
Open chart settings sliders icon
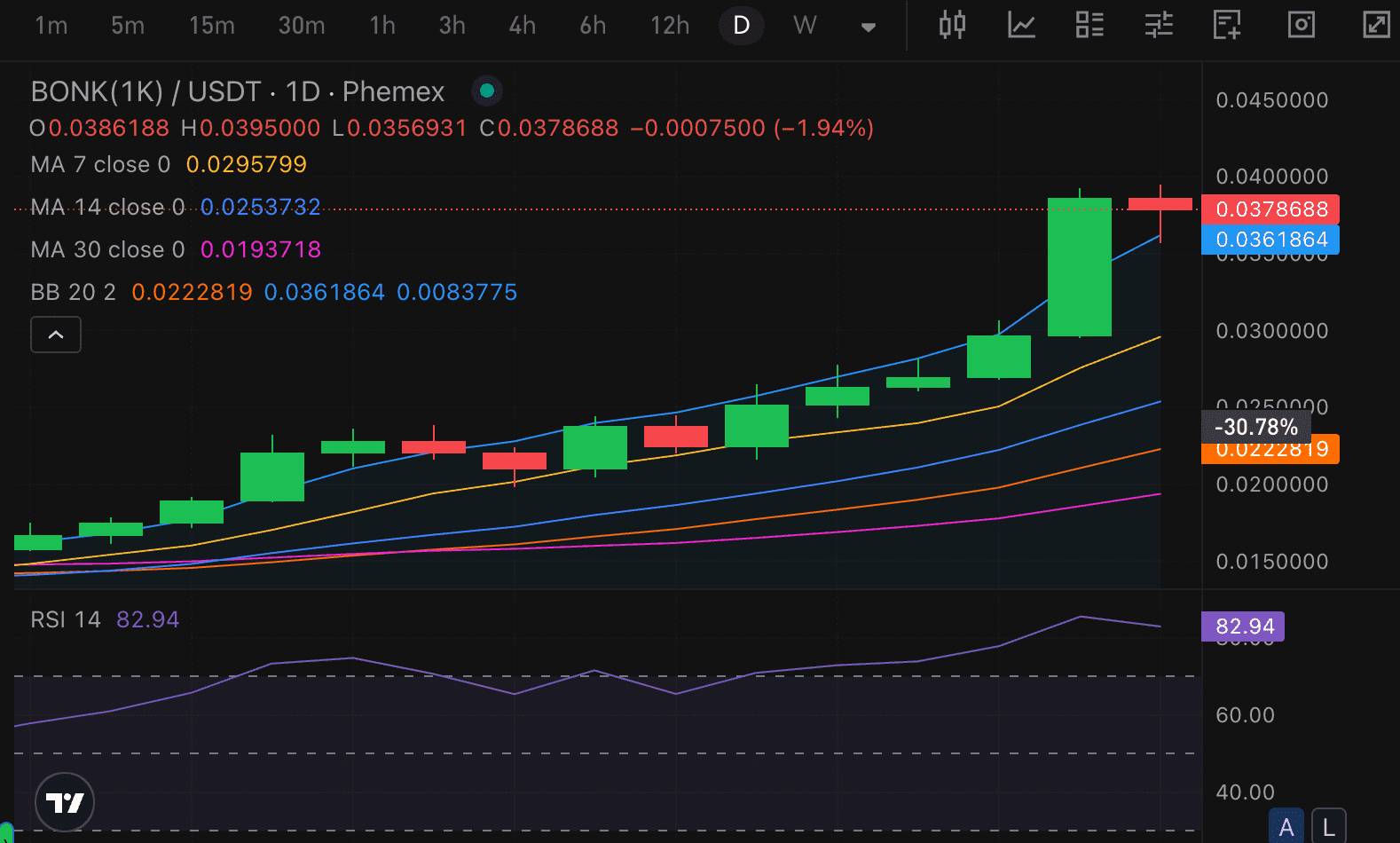coord(1159,25)
